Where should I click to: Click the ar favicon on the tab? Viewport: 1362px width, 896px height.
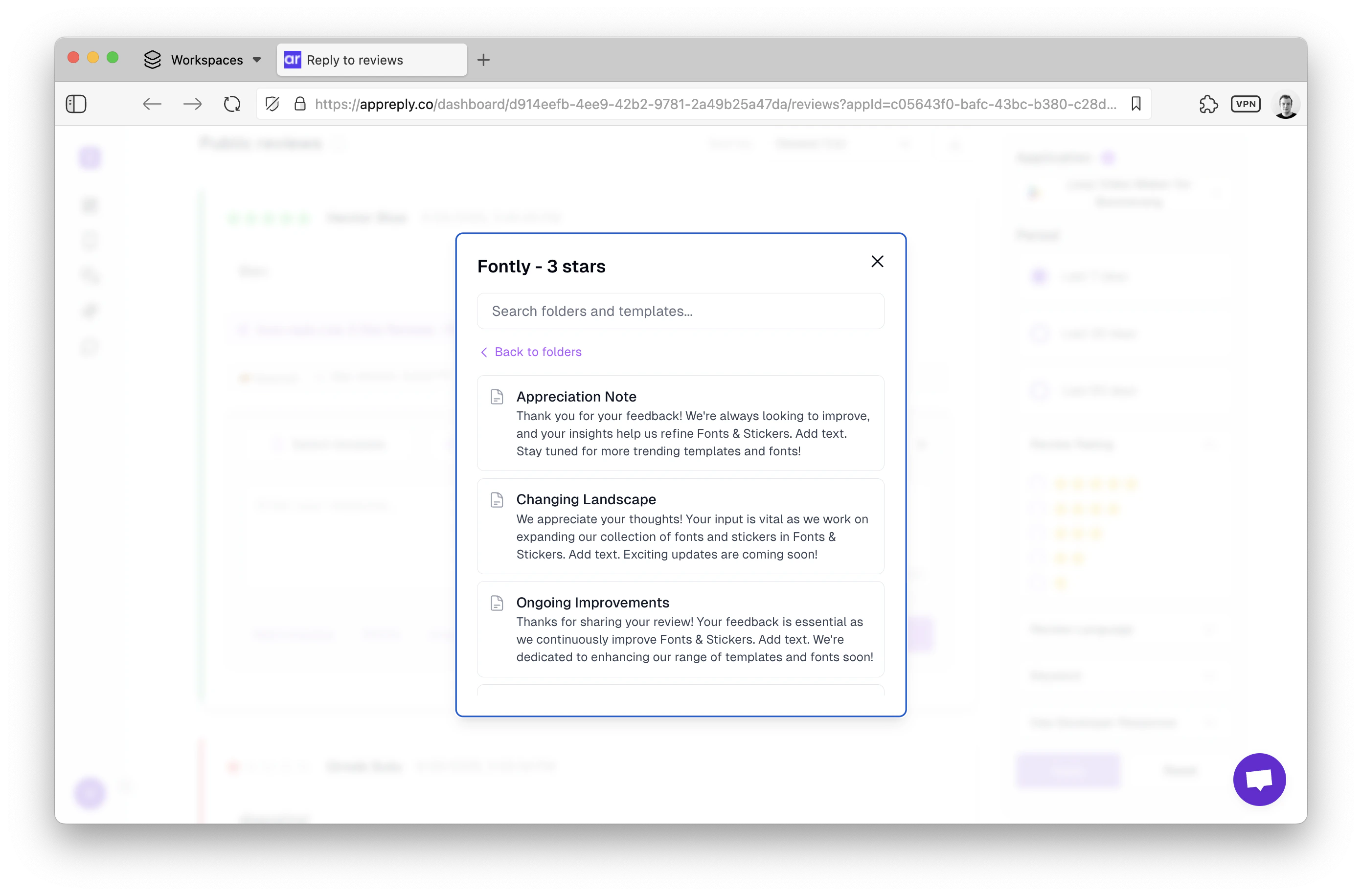[293, 60]
